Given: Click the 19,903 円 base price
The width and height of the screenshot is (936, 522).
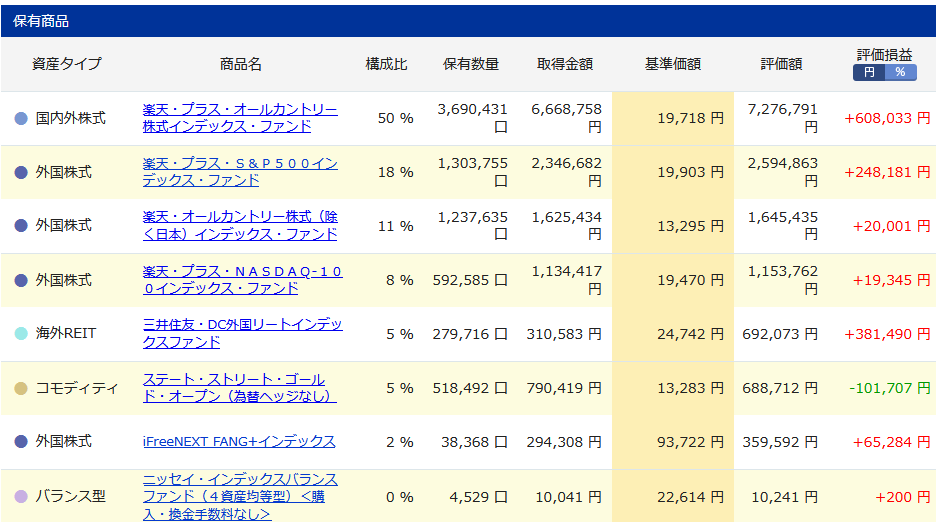Looking at the screenshot, I should coord(690,172).
